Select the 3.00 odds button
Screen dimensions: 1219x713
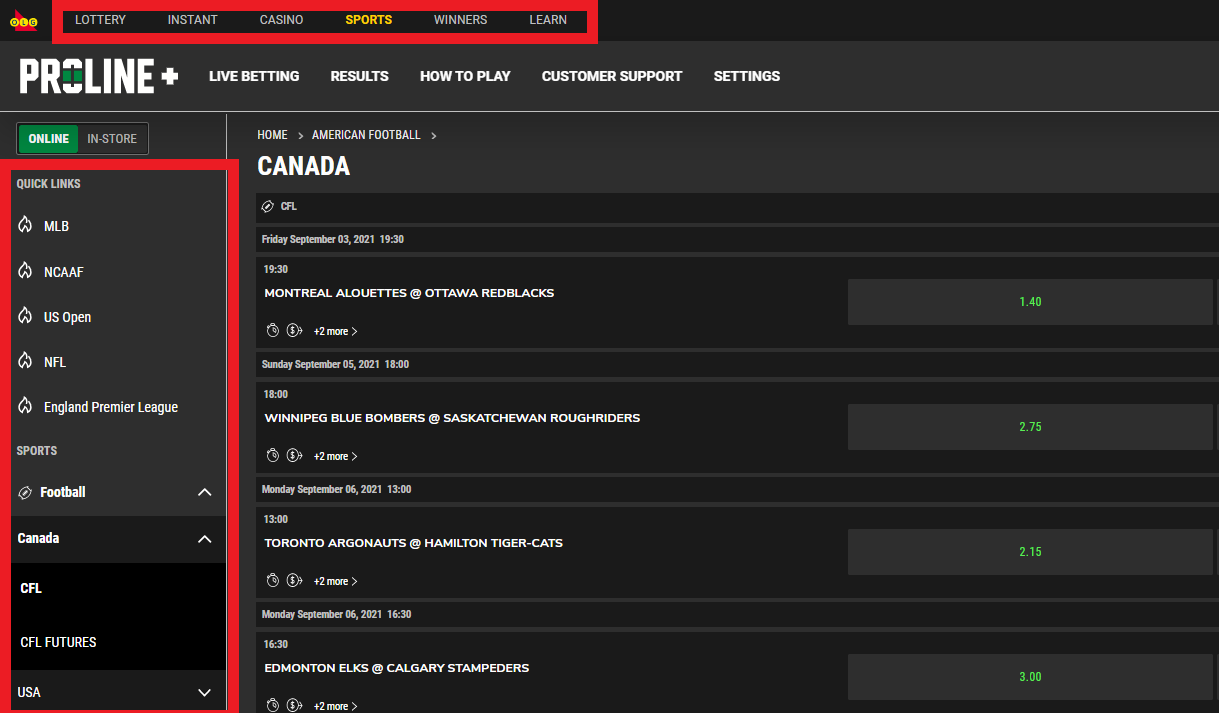click(1030, 677)
